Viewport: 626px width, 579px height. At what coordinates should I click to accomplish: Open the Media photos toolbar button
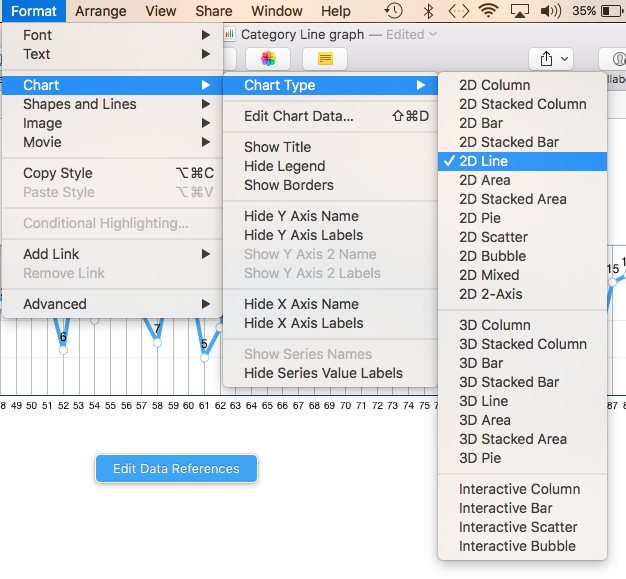(x=268, y=59)
